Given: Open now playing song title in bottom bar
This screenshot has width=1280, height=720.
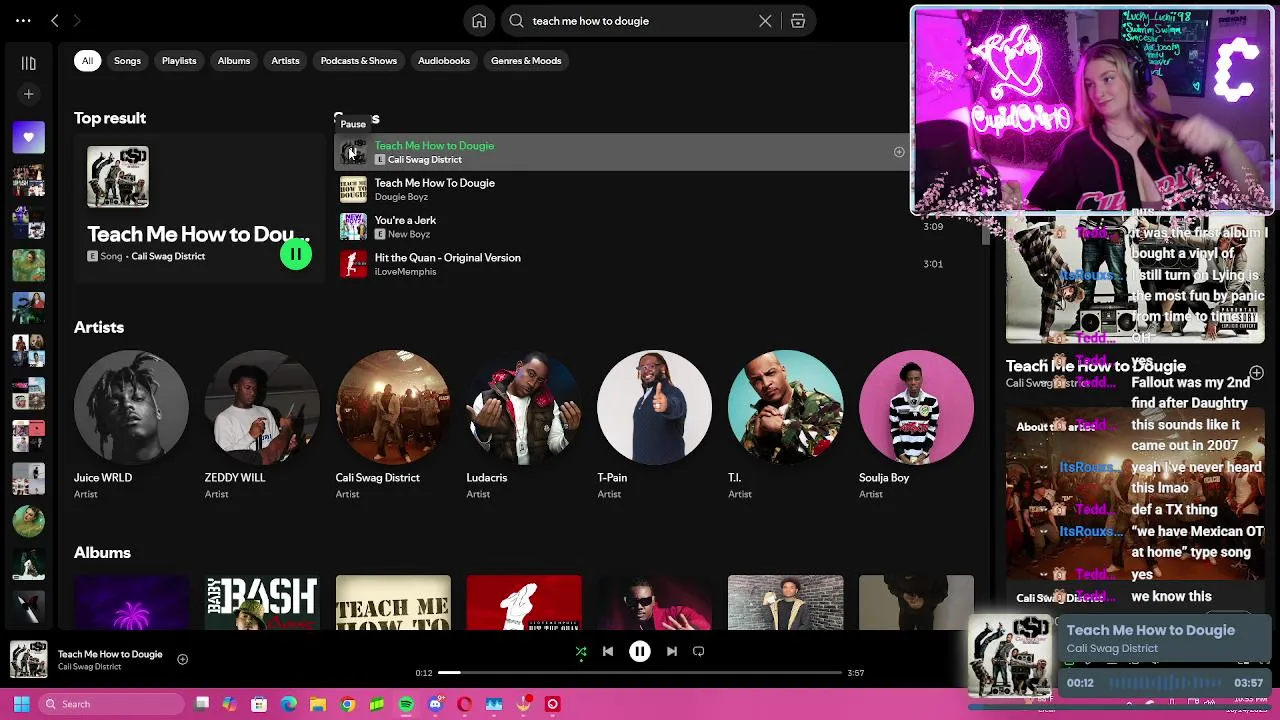Looking at the screenshot, I should coord(110,654).
